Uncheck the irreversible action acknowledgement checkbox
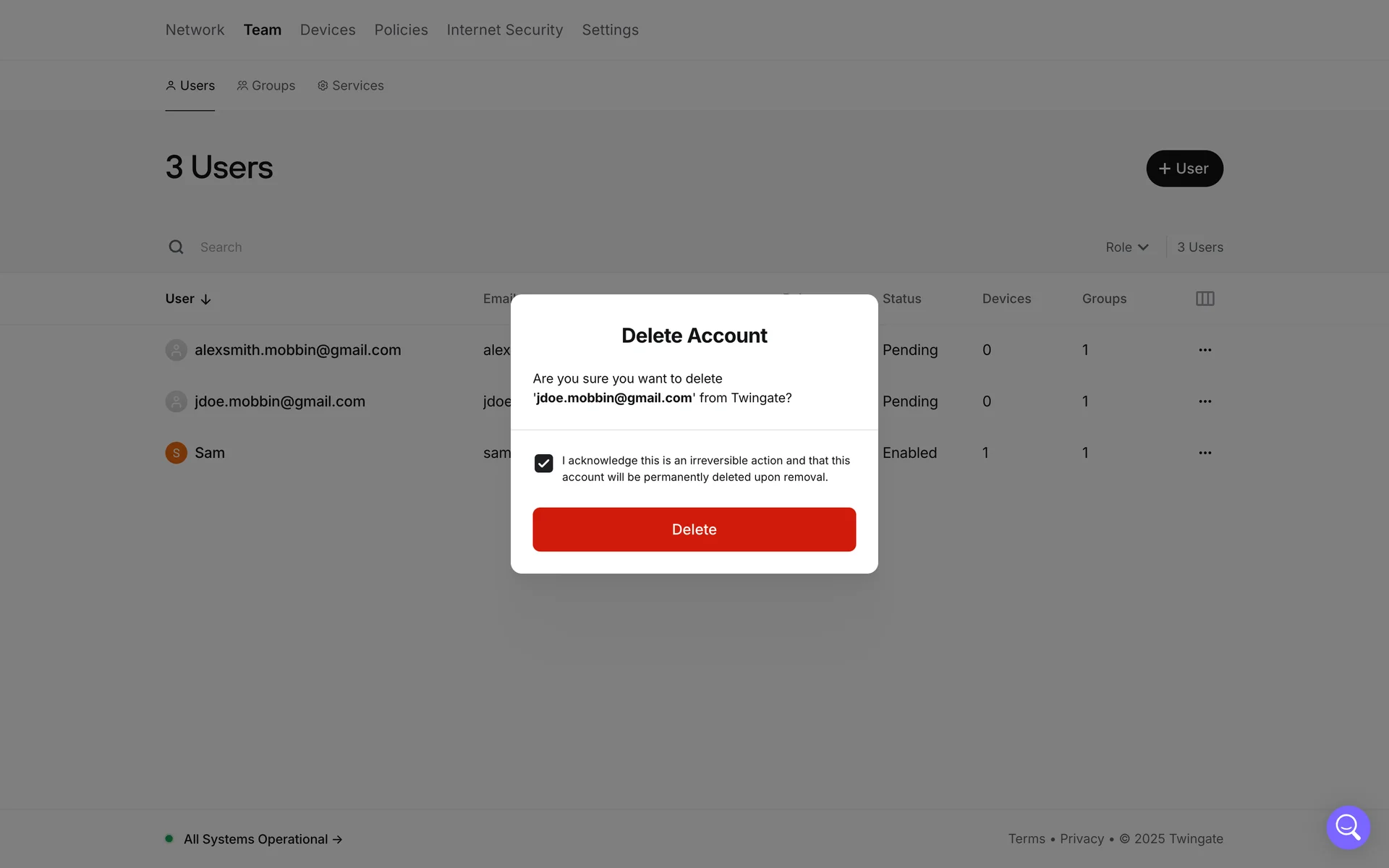 (x=543, y=463)
